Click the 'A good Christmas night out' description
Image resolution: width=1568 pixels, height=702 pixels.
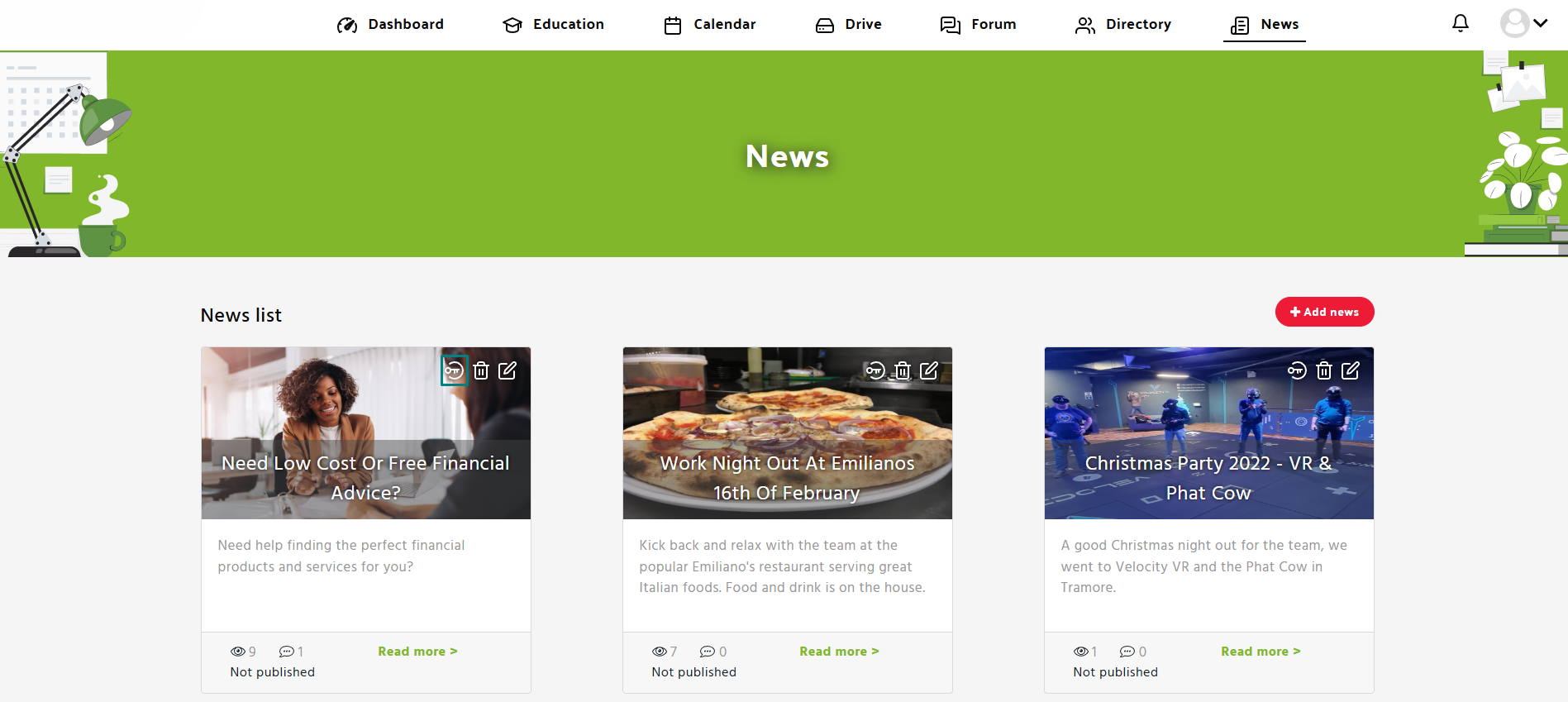coord(1203,566)
